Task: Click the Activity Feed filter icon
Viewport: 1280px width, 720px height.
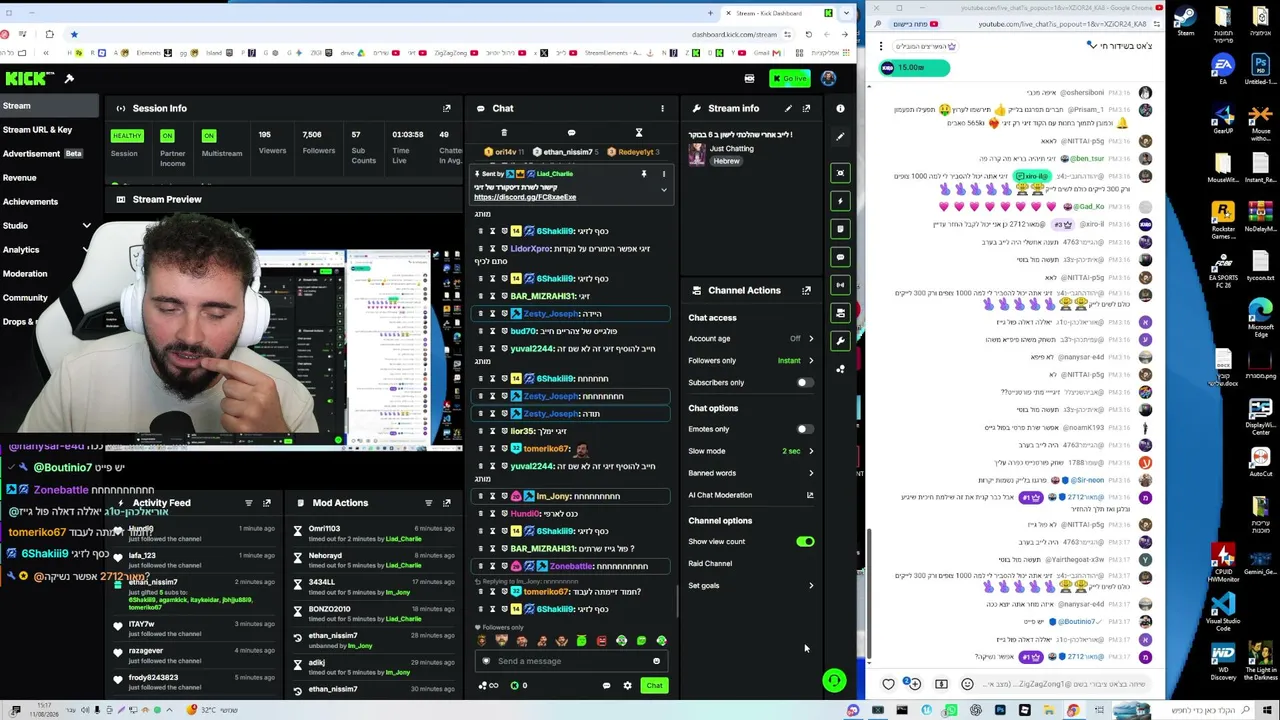Action: 248,503
